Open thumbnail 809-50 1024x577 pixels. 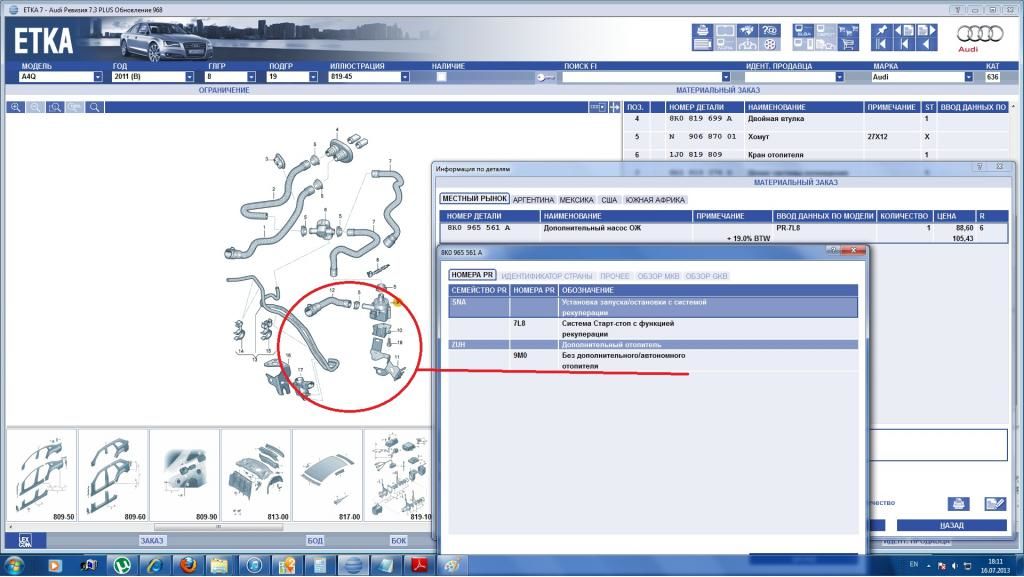click(x=42, y=475)
